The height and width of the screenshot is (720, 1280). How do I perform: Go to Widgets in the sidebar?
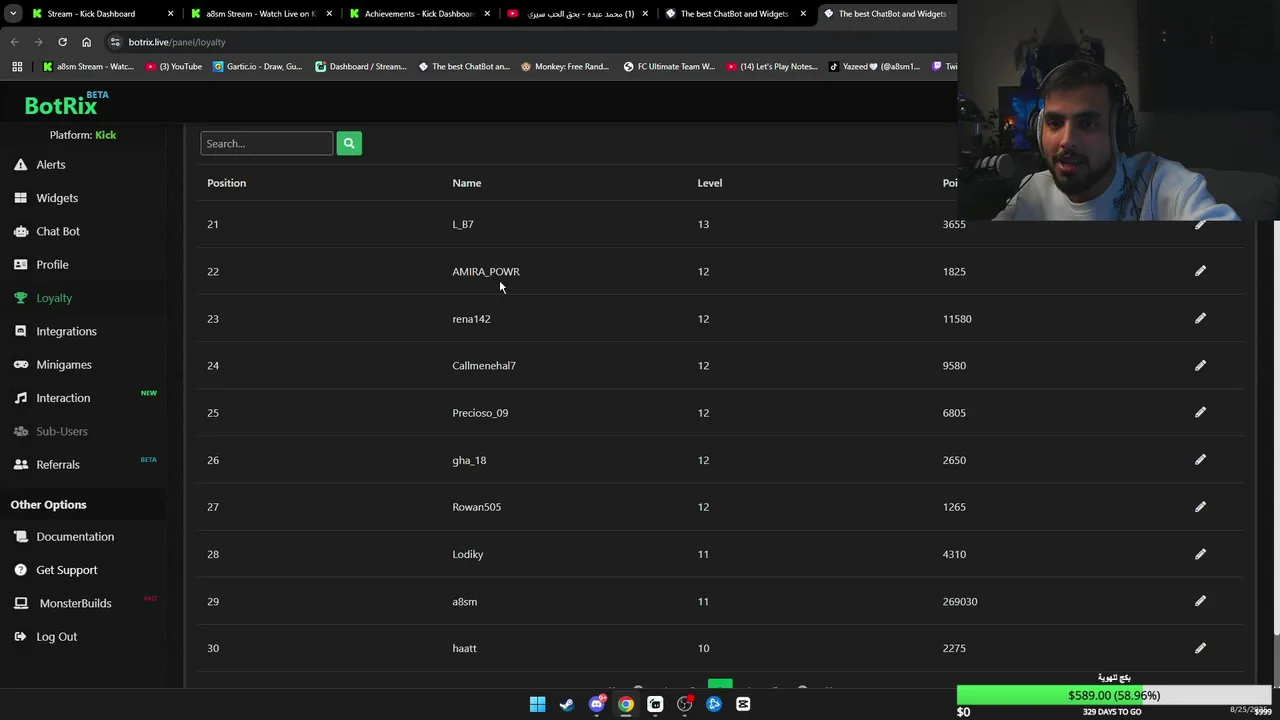(x=57, y=198)
